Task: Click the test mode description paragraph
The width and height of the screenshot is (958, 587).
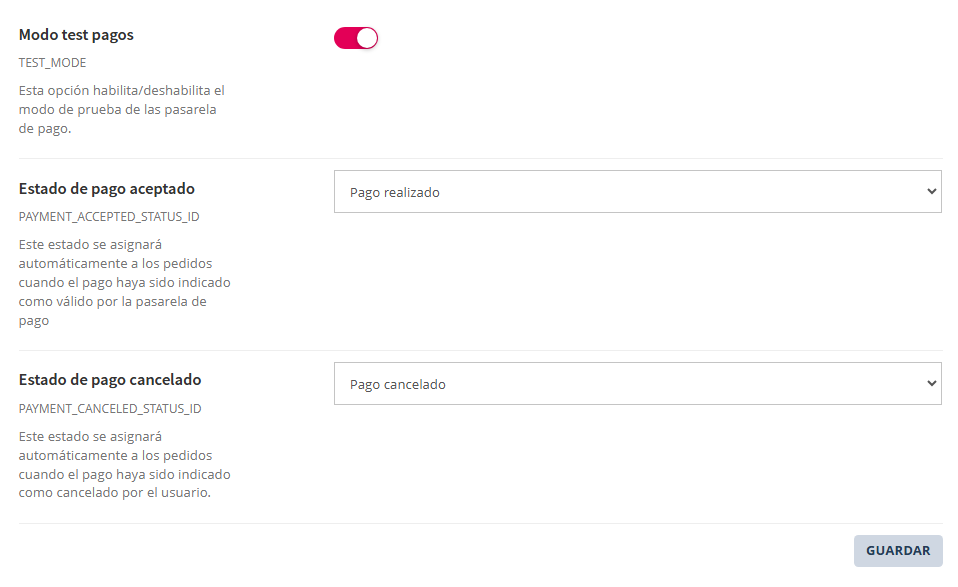Action: [121, 109]
